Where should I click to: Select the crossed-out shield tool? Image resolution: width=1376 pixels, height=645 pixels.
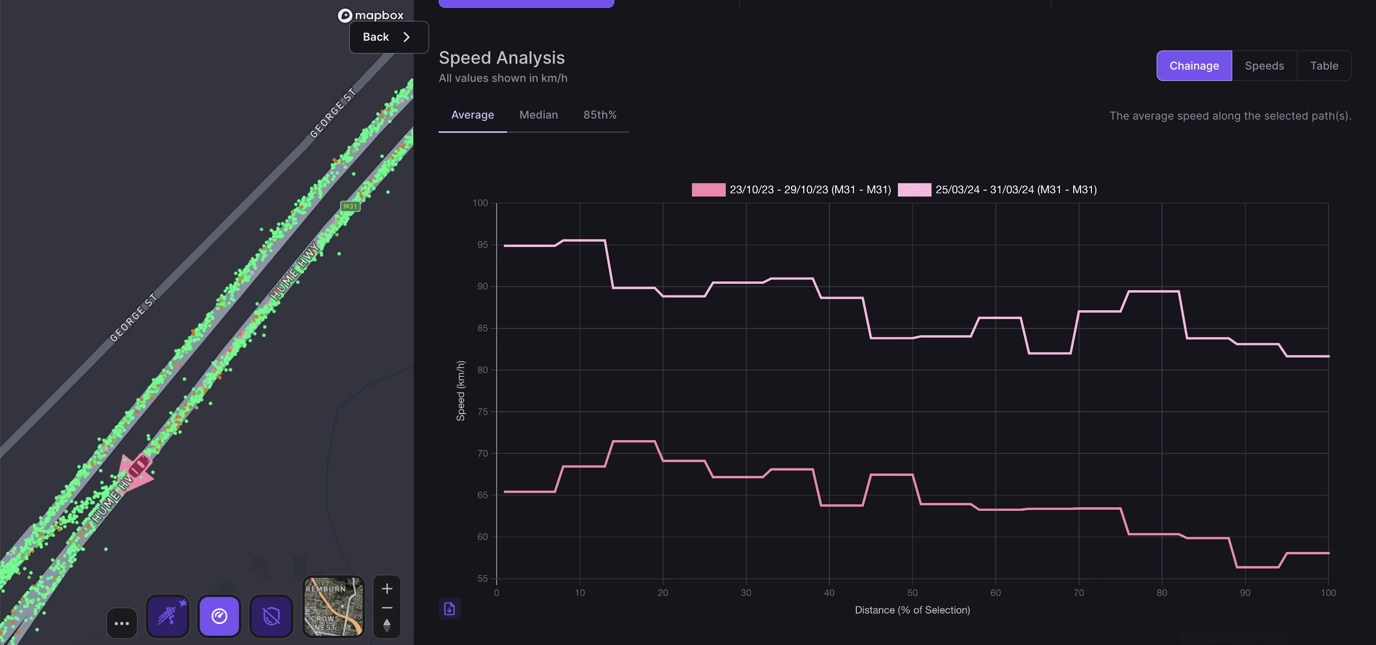(x=271, y=616)
